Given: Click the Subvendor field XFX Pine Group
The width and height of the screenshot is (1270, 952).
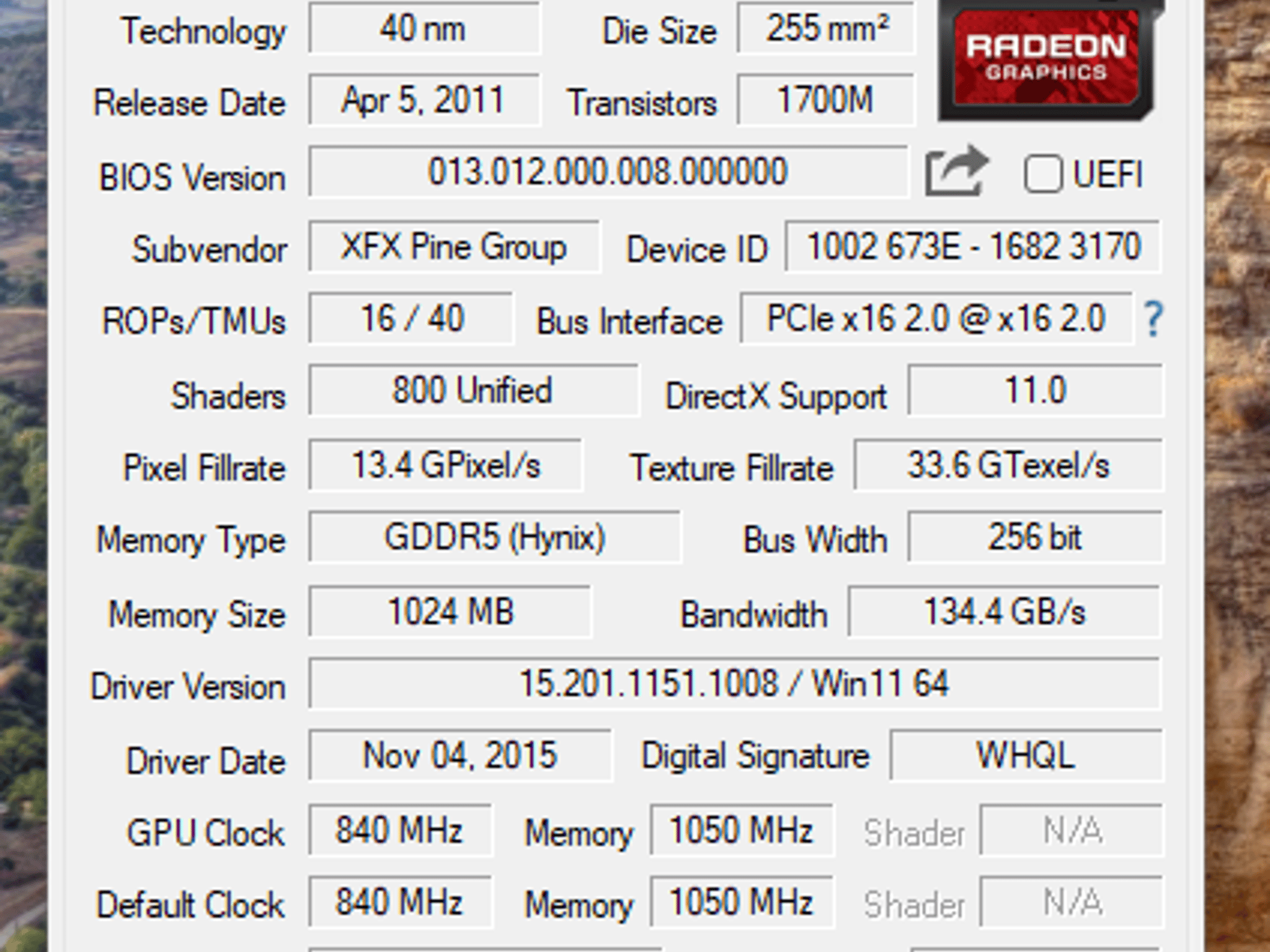Looking at the screenshot, I should pos(454,247).
